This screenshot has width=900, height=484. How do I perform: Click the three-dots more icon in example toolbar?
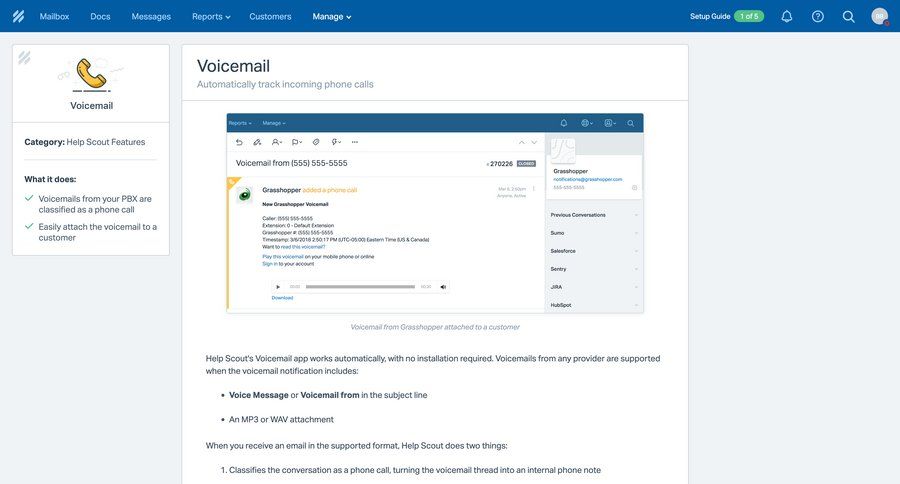coord(355,142)
